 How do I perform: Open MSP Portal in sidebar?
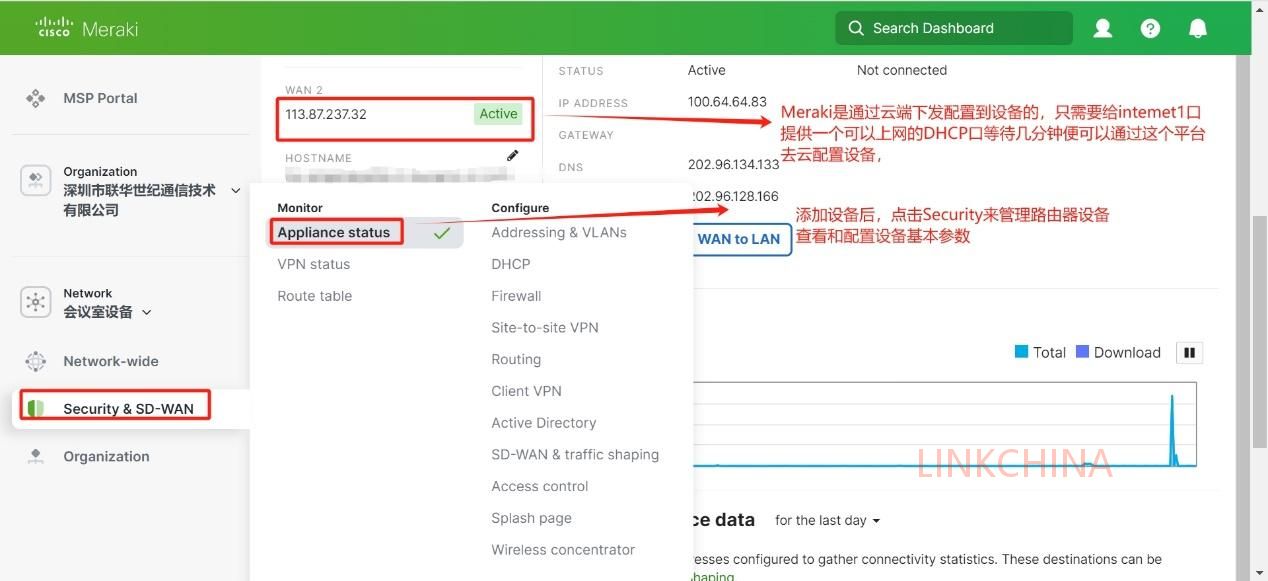pos(100,98)
